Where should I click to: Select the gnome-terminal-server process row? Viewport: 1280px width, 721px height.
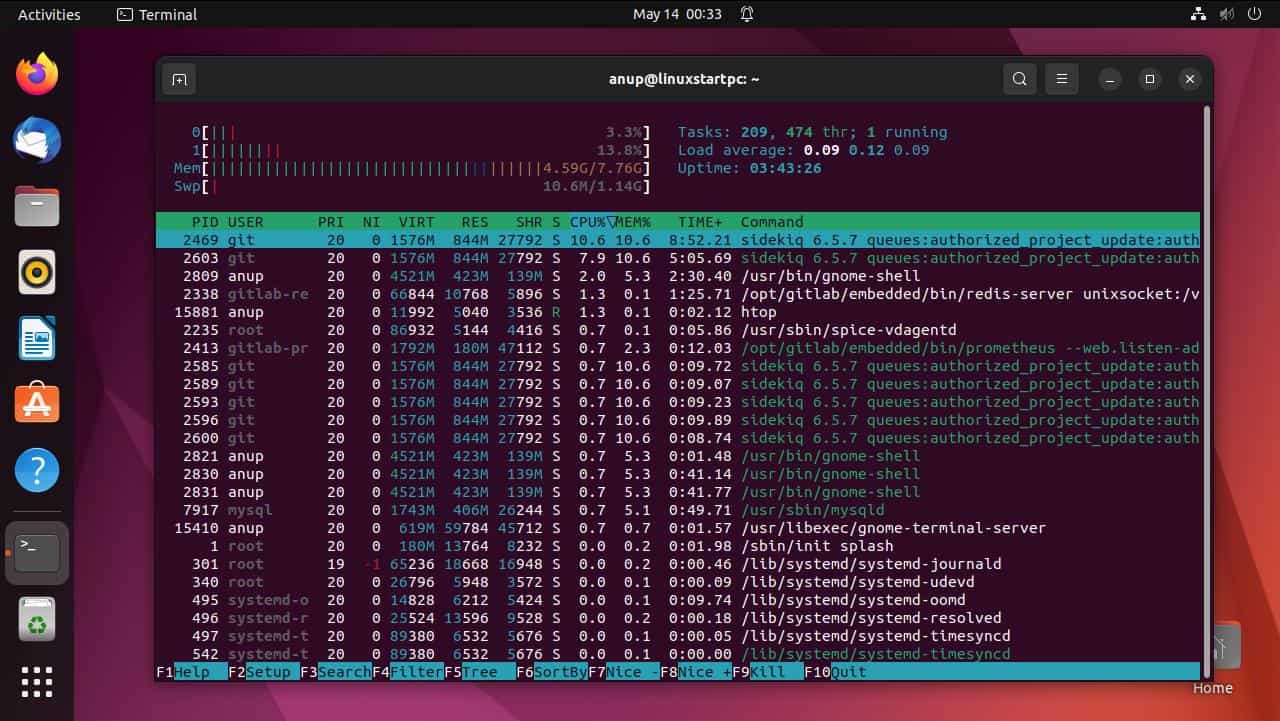click(x=678, y=528)
